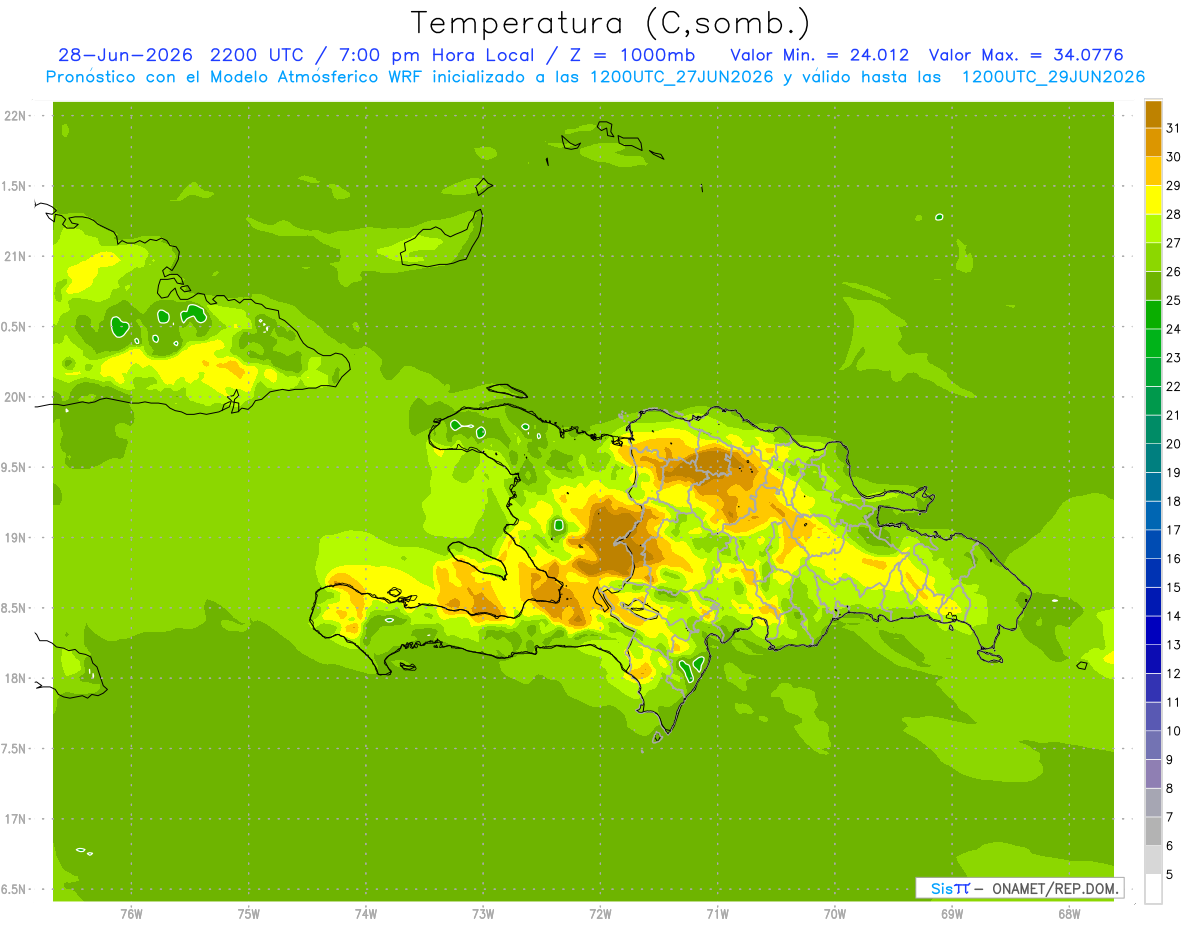The image size is (1200, 927).
Task: Click the '18N' latitude axis label
Action: click(x=16, y=678)
